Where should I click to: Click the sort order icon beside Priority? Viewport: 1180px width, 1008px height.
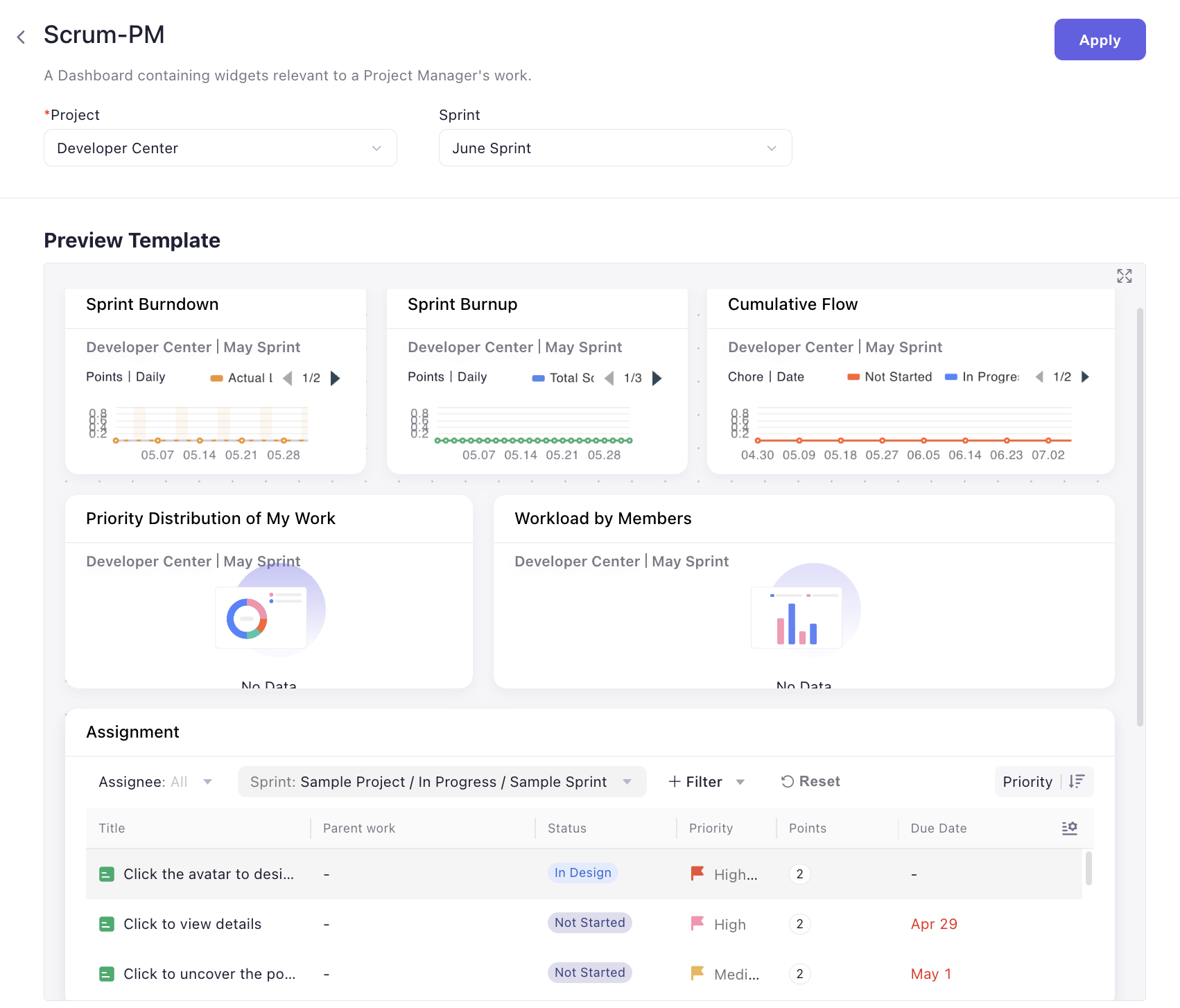[1077, 781]
